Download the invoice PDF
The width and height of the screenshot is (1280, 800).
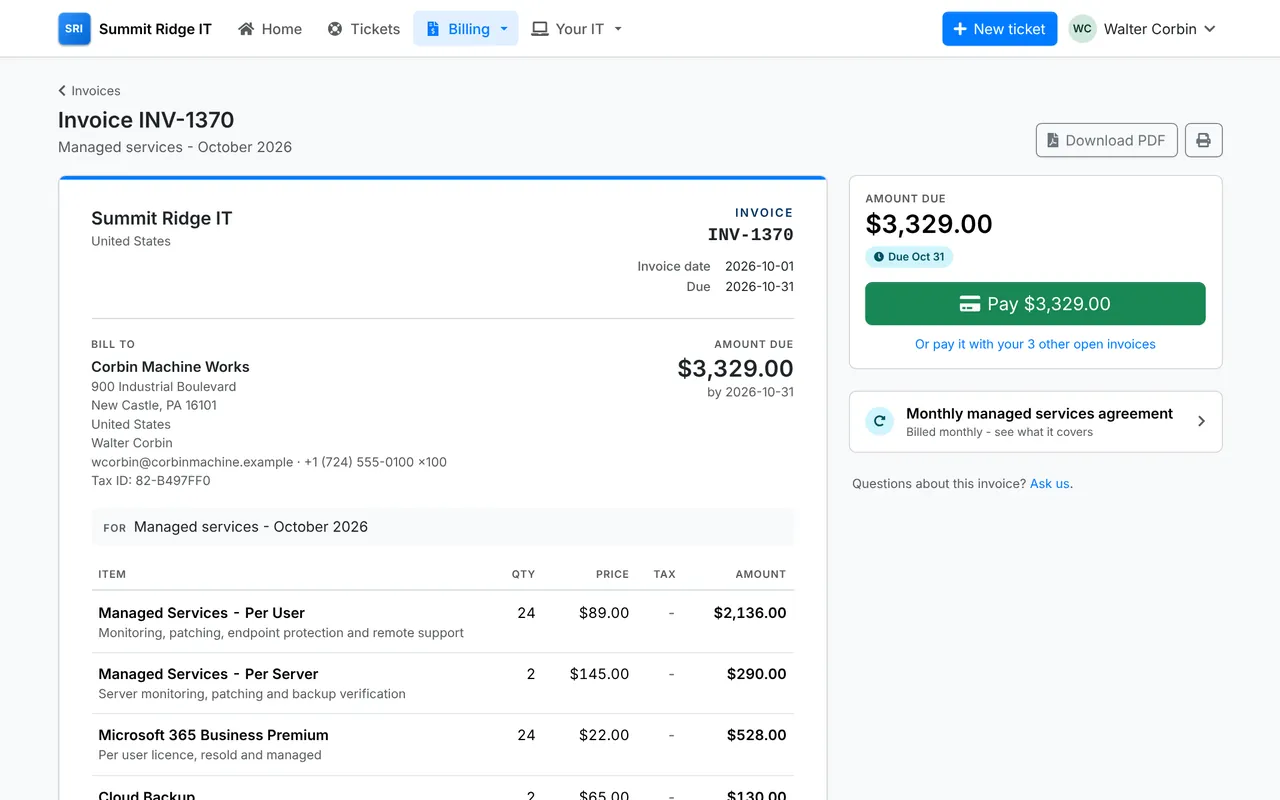1106,140
